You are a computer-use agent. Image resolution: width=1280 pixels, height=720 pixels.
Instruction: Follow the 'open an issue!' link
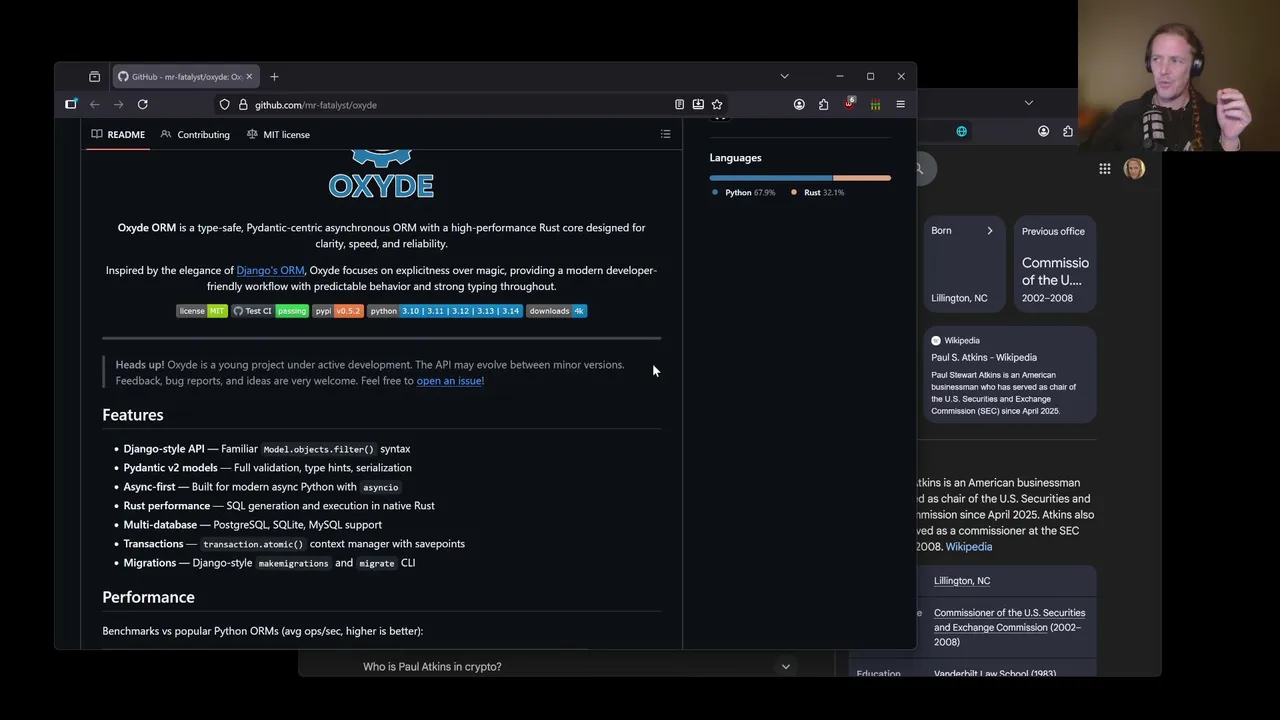click(x=450, y=381)
